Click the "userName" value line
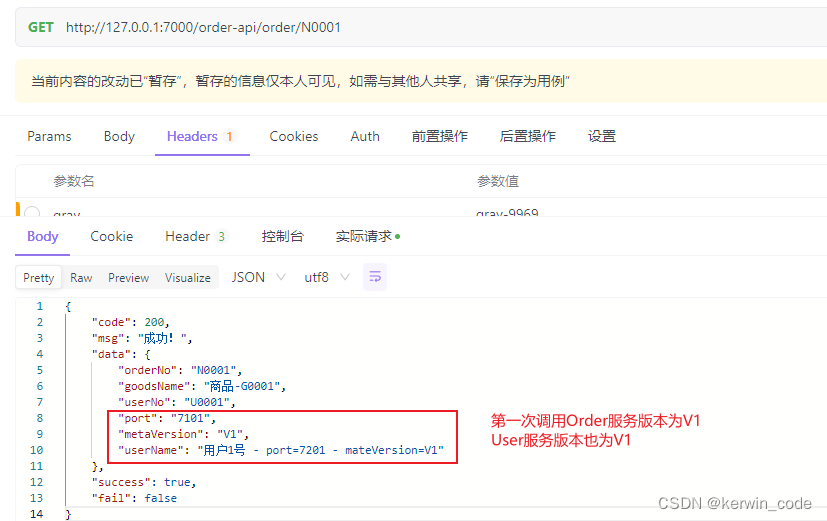827x521 pixels. pyautogui.click(x=281, y=450)
